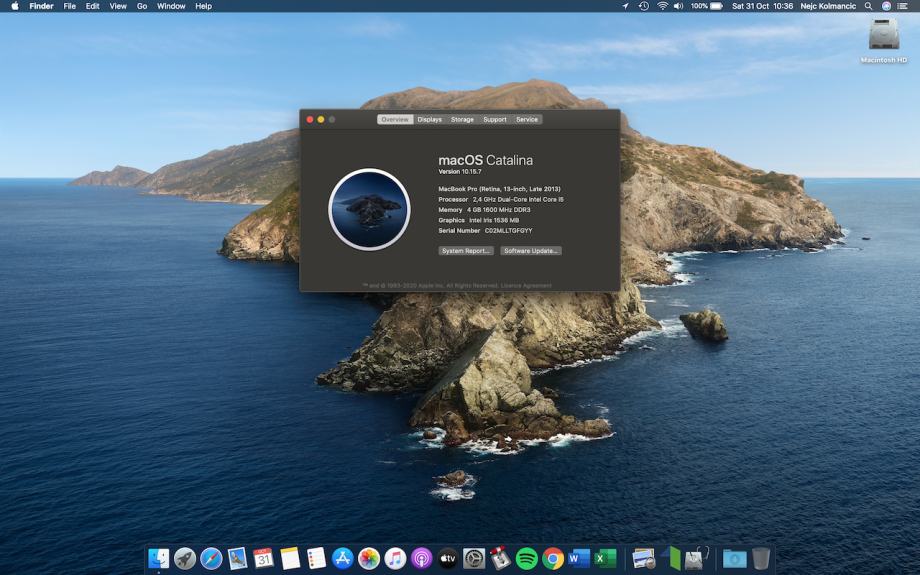Open the Help menu
Image resolution: width=920 pixels, height=575 pixels.
point(204,6)
